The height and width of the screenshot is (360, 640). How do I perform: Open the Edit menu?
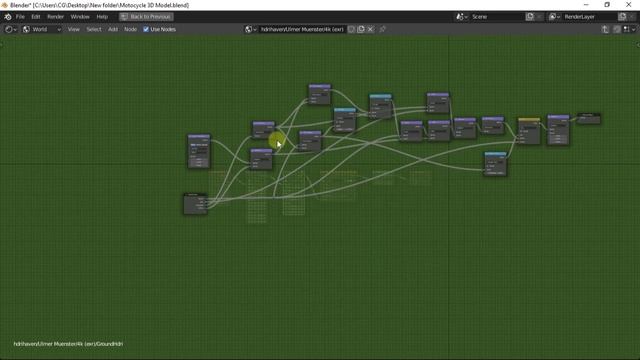click(x=36, y=17)
